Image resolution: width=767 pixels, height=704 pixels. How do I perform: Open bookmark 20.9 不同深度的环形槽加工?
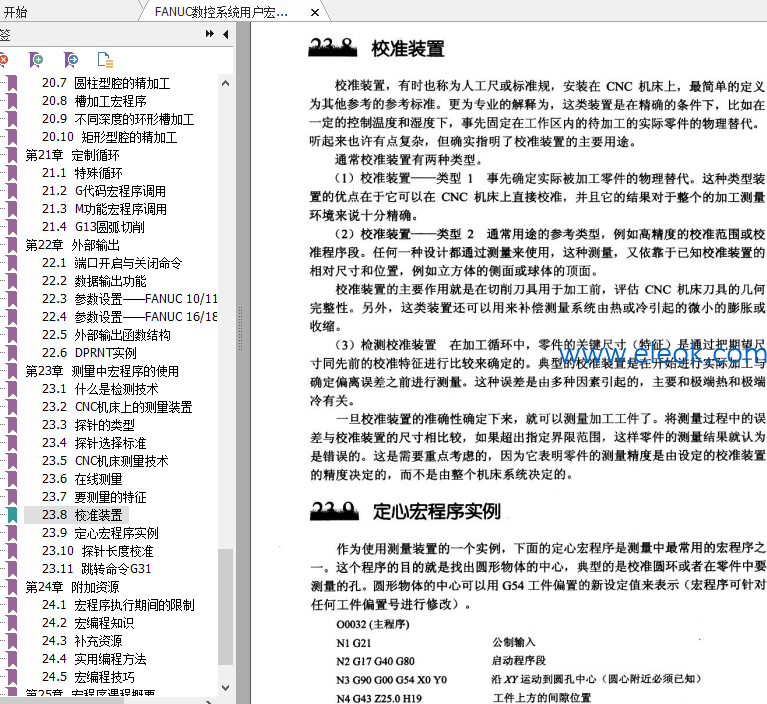(118, 119)
